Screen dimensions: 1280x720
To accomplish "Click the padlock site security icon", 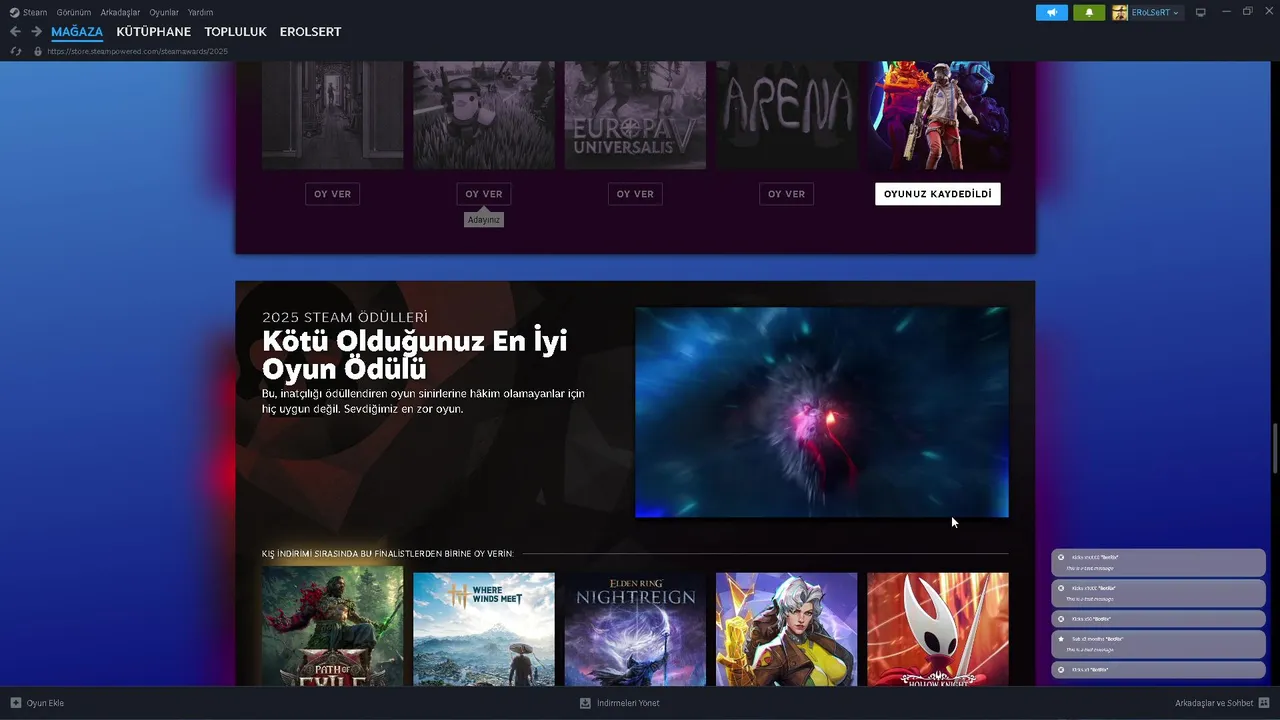I will [38, 51].
